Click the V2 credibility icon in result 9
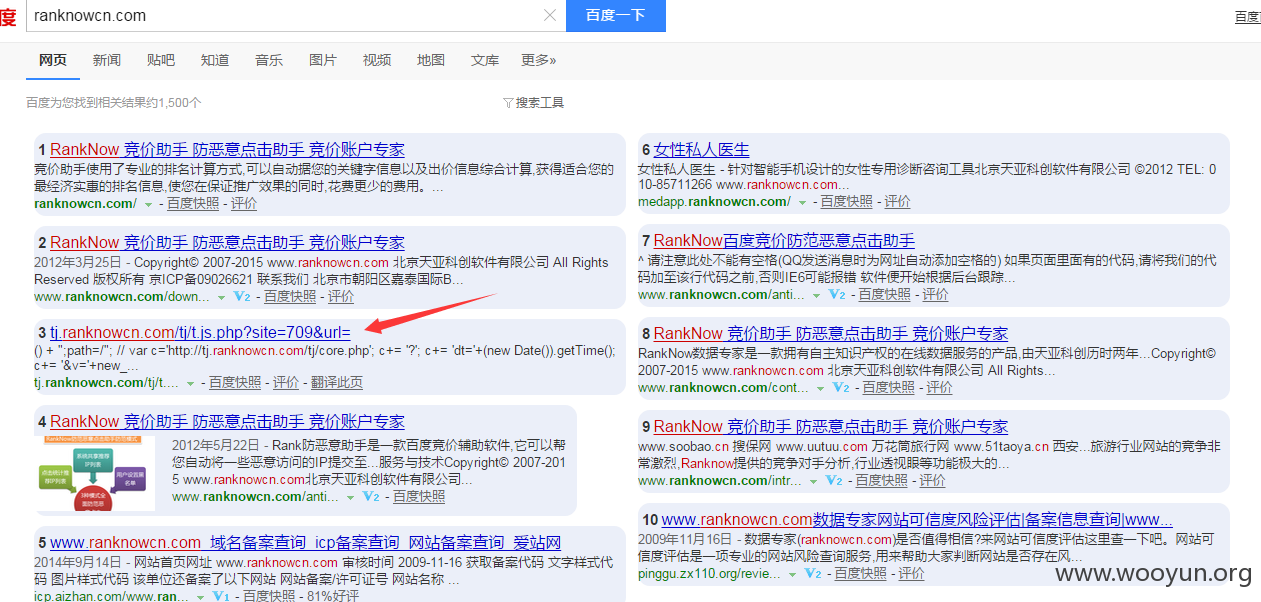This screenshot has width=1261, height=602. click(x=833, y=481)
